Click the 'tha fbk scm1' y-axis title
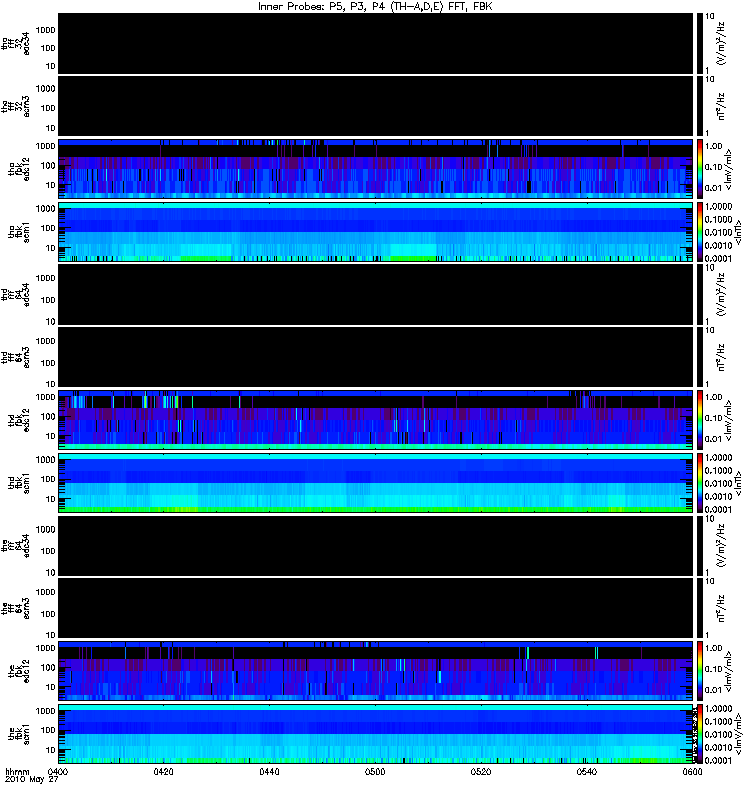The height and width of the screenshot is (800, 750). click(x=20, y=232)
